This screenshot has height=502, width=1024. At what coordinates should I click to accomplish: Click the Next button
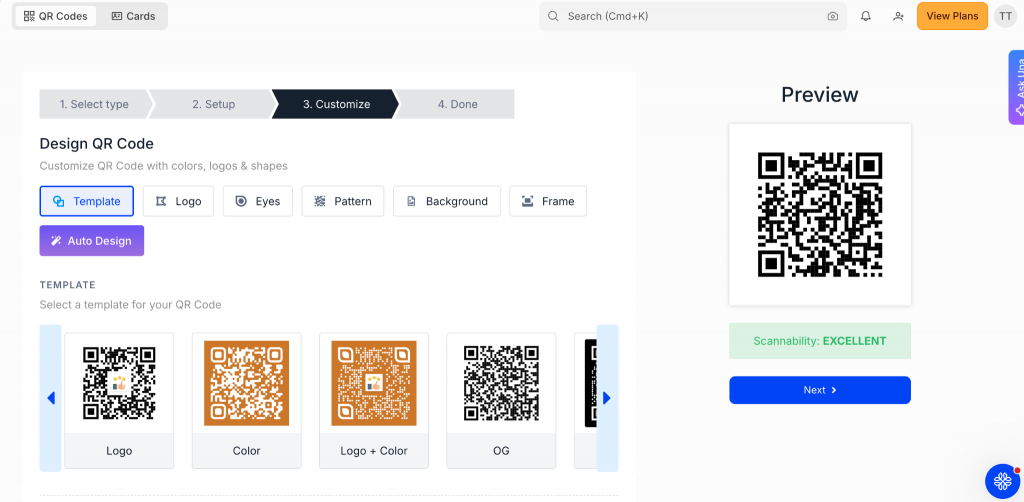pyautogui.click(x=820, y=390)
